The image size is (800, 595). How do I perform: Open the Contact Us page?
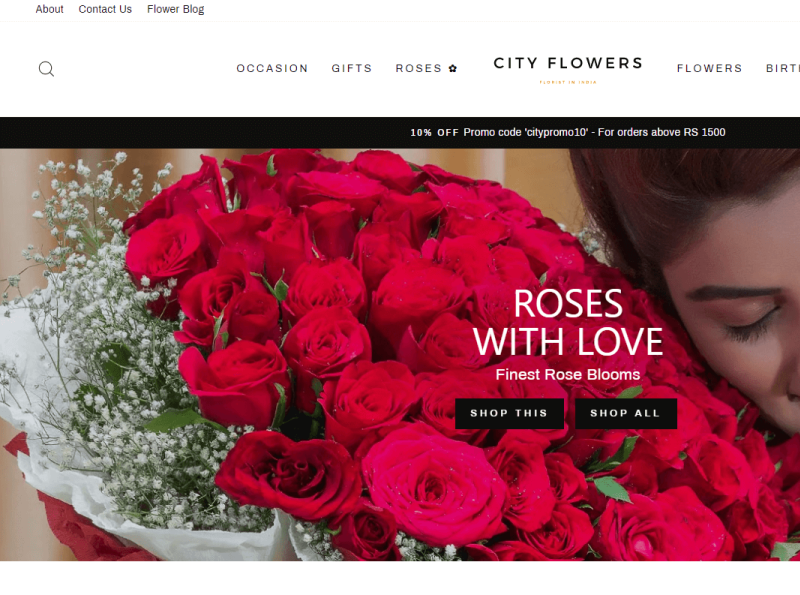click(x=104, y=9)
